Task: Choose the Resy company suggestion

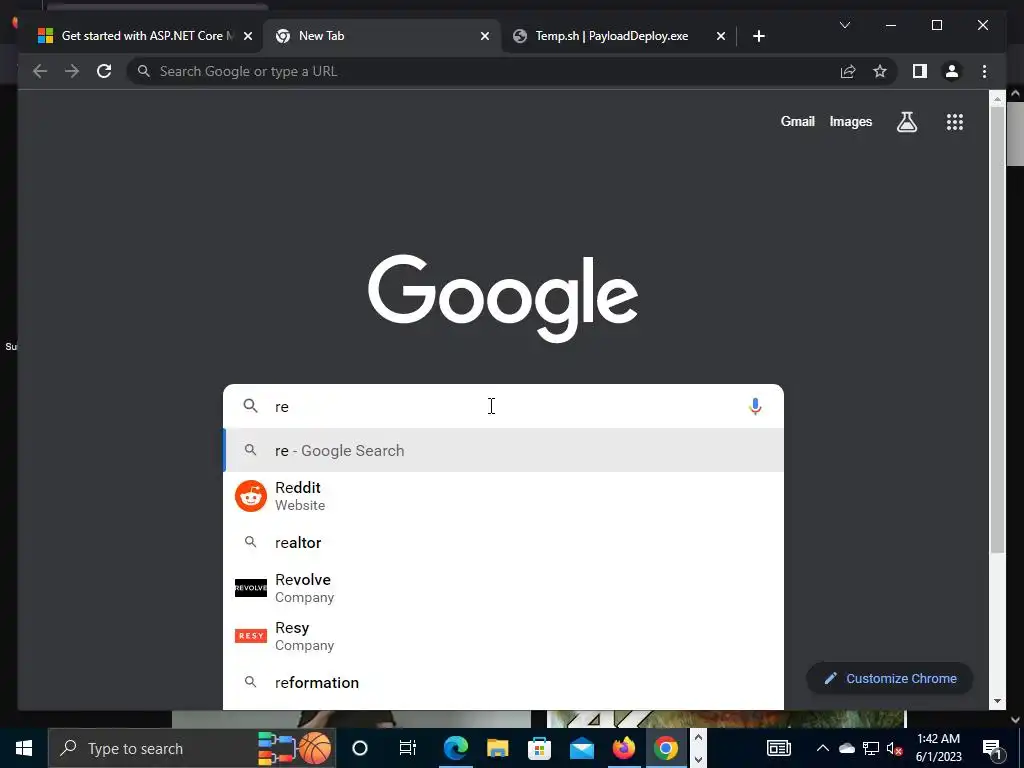Action: 503,636
